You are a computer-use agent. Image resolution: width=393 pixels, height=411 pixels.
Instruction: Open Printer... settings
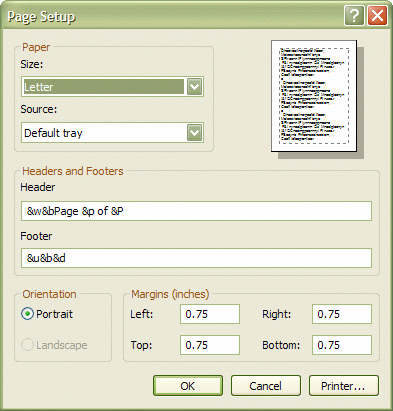pos(344,386)
